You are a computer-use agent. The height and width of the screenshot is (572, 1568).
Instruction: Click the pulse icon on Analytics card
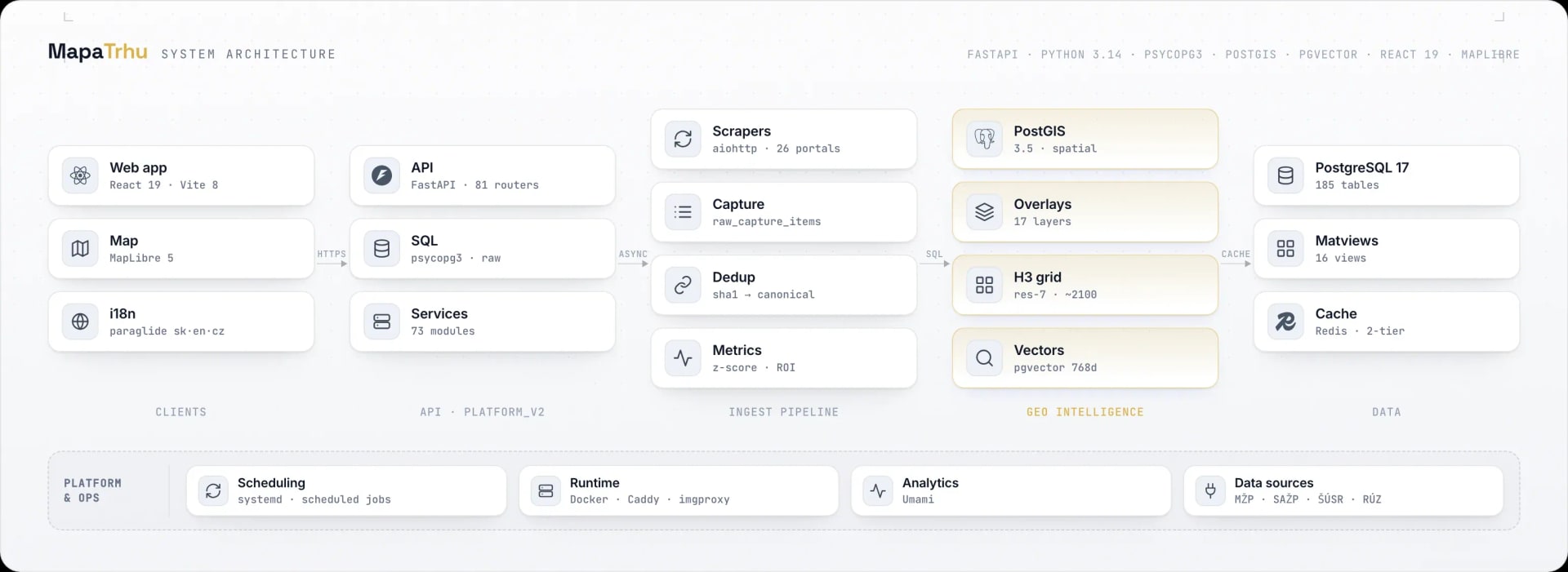tap(878, 490)
